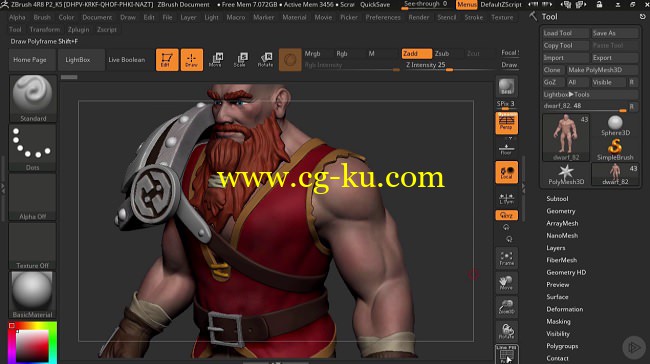The height and width of the screenshot is (364, 650).
Task: Open the Document menu
Action: (x=97, y=17)
